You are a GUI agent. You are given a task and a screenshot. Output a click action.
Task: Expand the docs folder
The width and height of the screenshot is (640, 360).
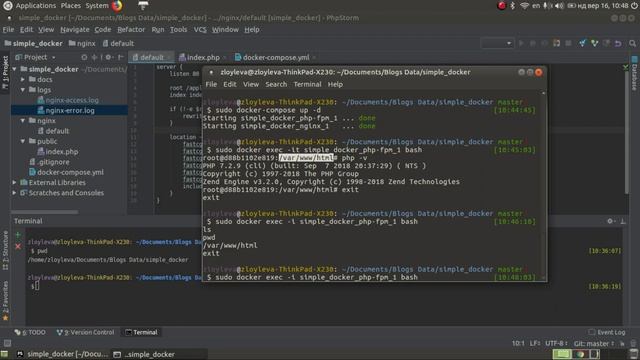[23, 80]
